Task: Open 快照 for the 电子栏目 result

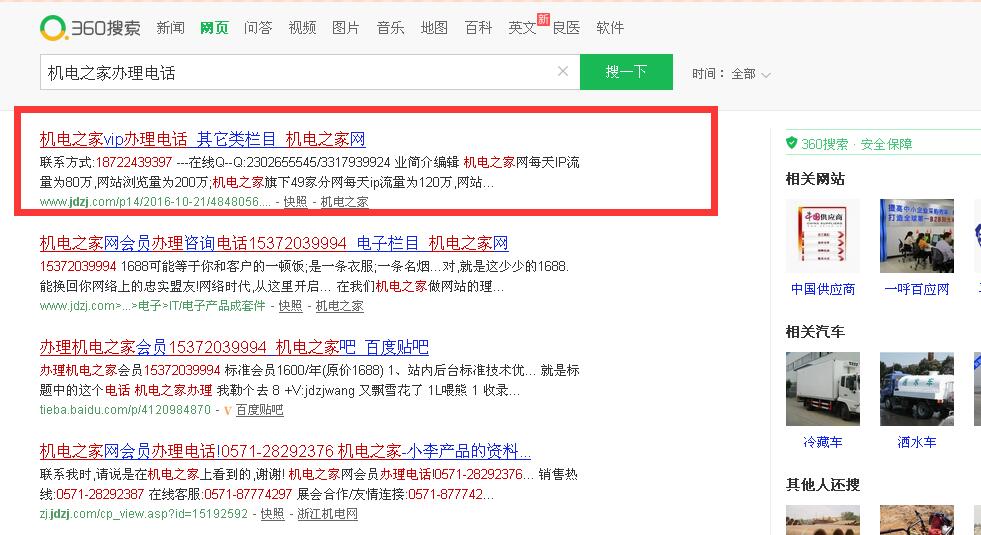Action: click(290, 306)
